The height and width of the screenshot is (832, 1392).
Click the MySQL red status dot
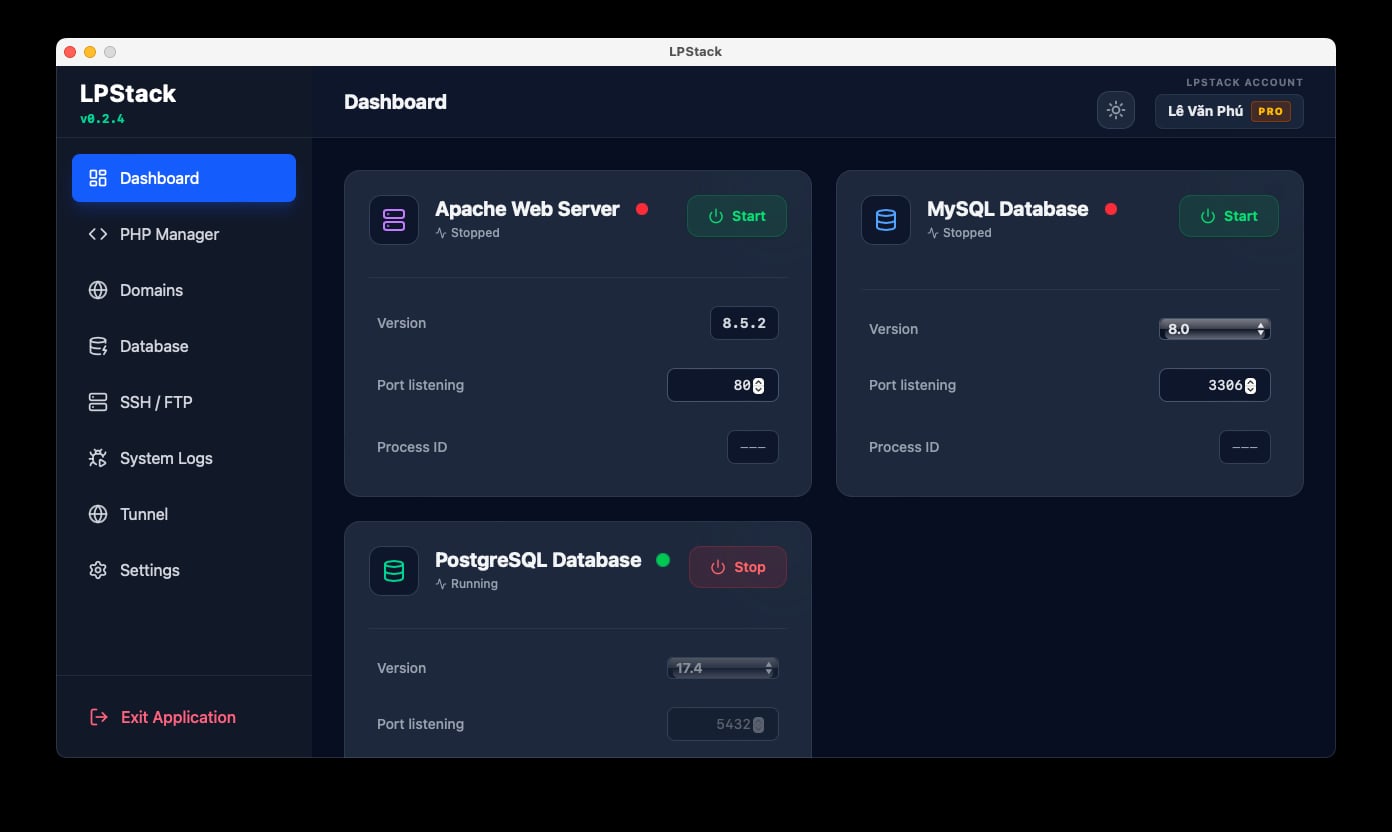1110,209
